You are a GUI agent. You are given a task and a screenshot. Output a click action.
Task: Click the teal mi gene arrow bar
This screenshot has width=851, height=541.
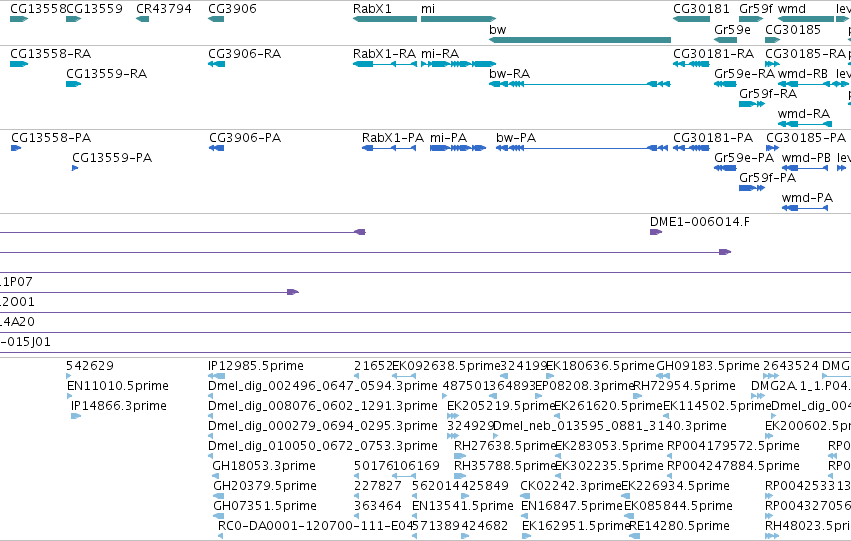pyautogui.click(x=458, y=19)
